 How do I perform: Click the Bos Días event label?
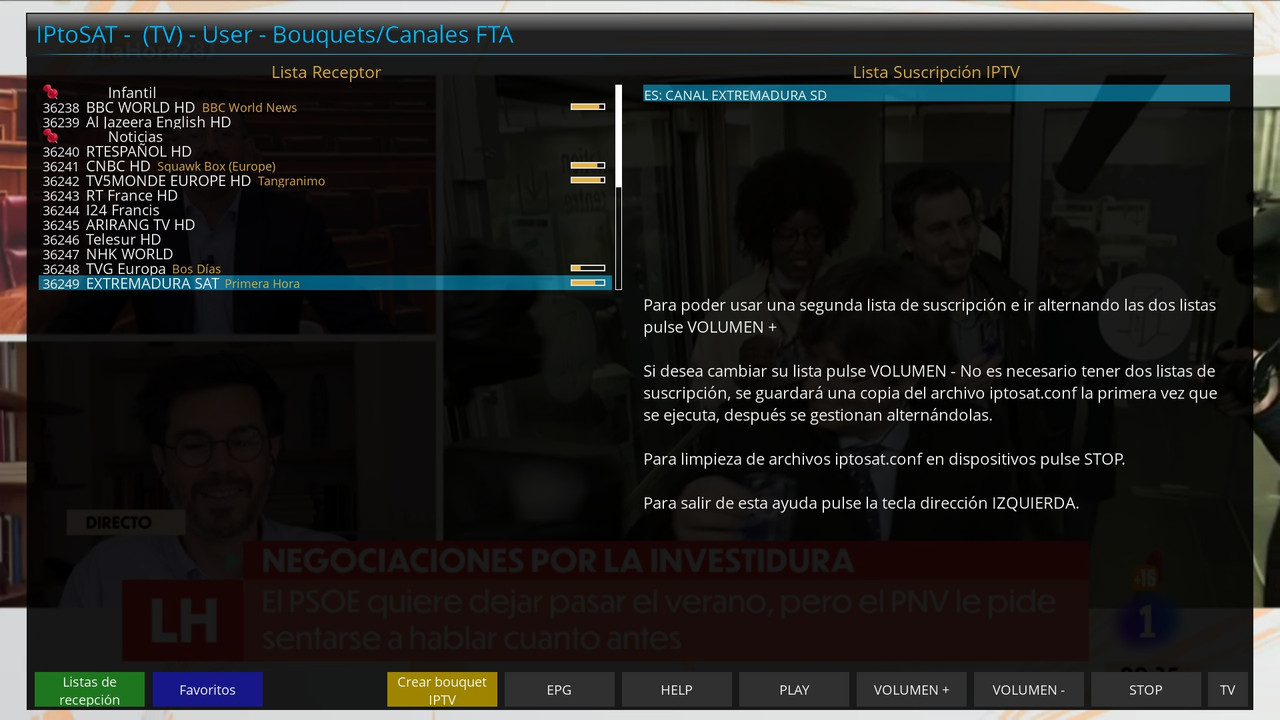click(196, 269)
